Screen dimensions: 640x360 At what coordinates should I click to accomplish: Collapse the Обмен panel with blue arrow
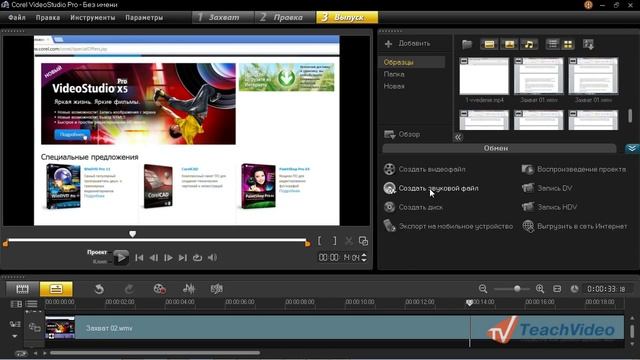[632, 148]
